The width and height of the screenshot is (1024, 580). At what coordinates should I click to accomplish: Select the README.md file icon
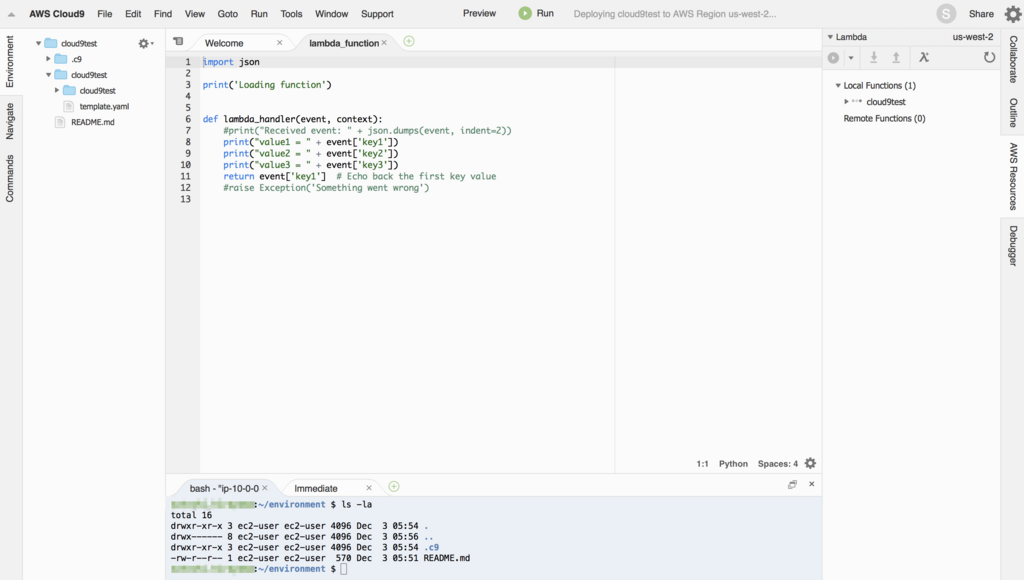60,121
